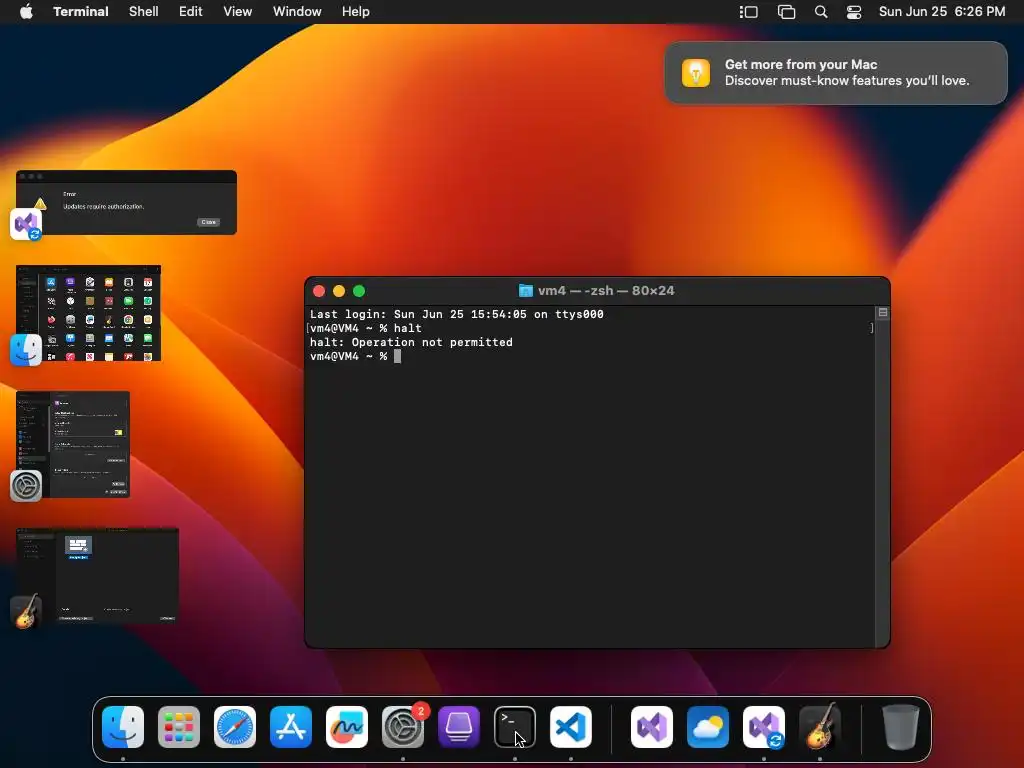
Task: Open the Weather app in the Dock
Action: pyautogui.click(x=708, y=727)
